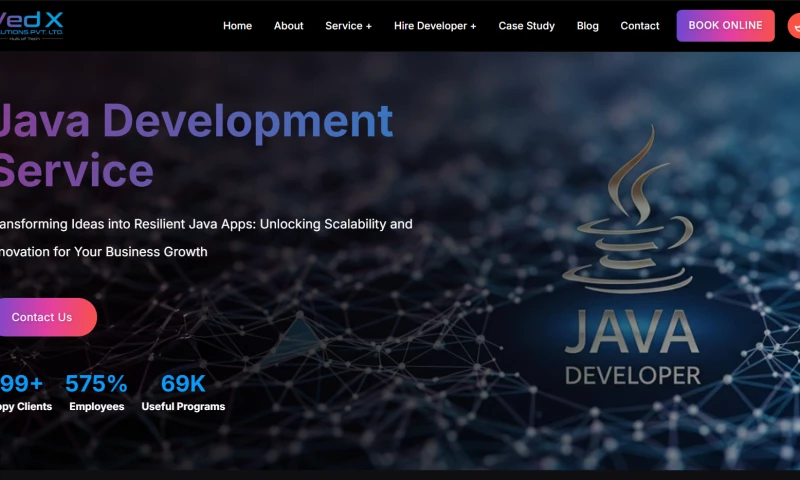This screenshot has height=480, width=800.
Task: Open the Case Study page
Action: click(x=526, y=26)
